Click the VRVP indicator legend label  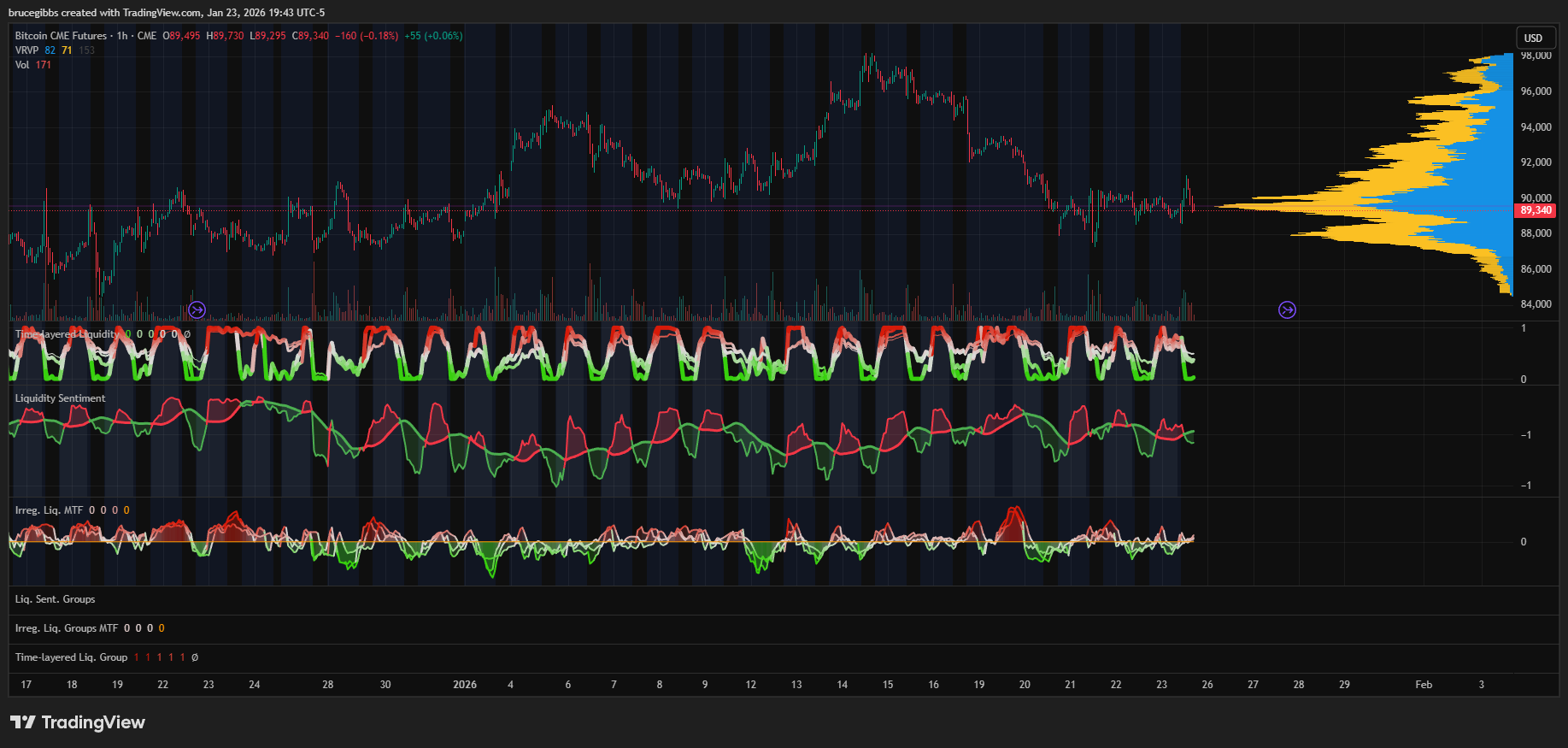[26, 50]
